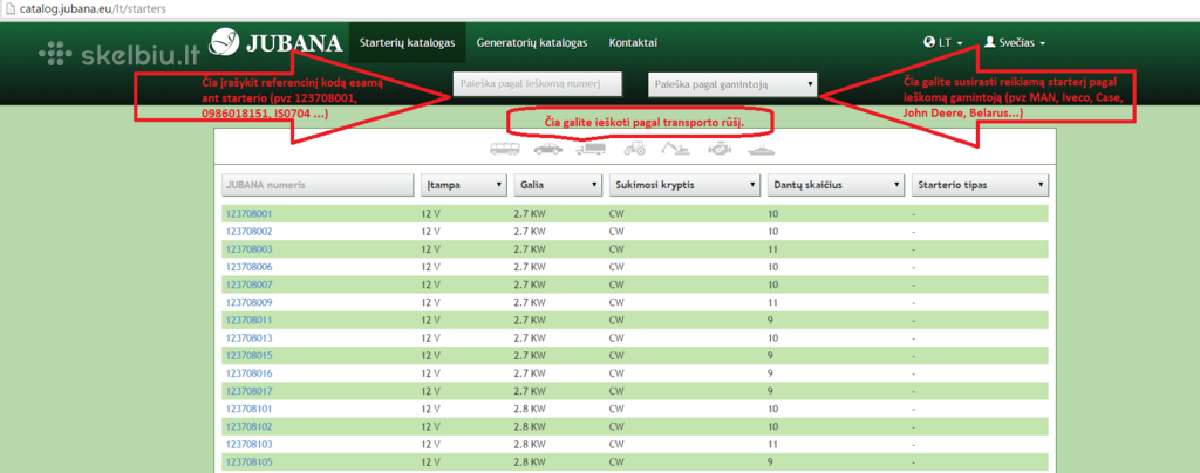1200x473 pixels.
Task: Open starter 123708009
Action: 249,302
